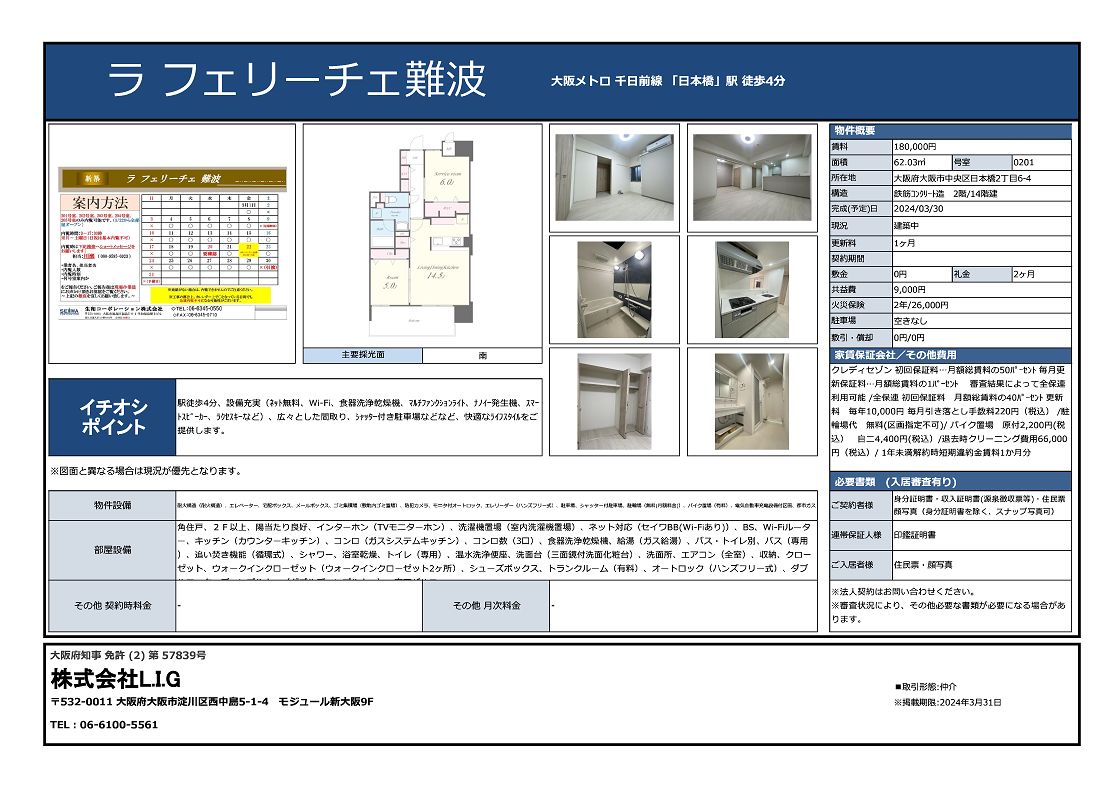The image size is (1119, 788).
Task: Select the area value 62.03㎡
Action: (909, 162)
